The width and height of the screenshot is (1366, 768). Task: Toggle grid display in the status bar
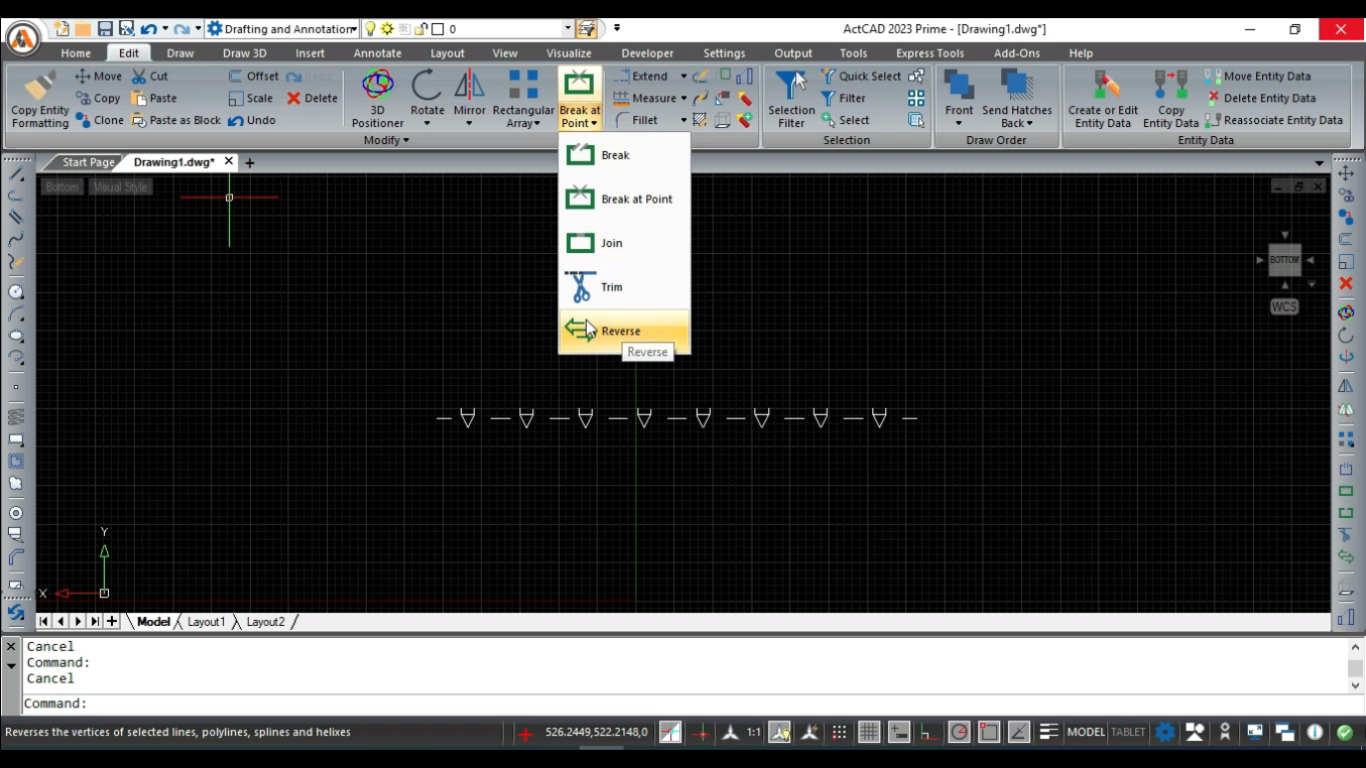(x=869, y=732)
